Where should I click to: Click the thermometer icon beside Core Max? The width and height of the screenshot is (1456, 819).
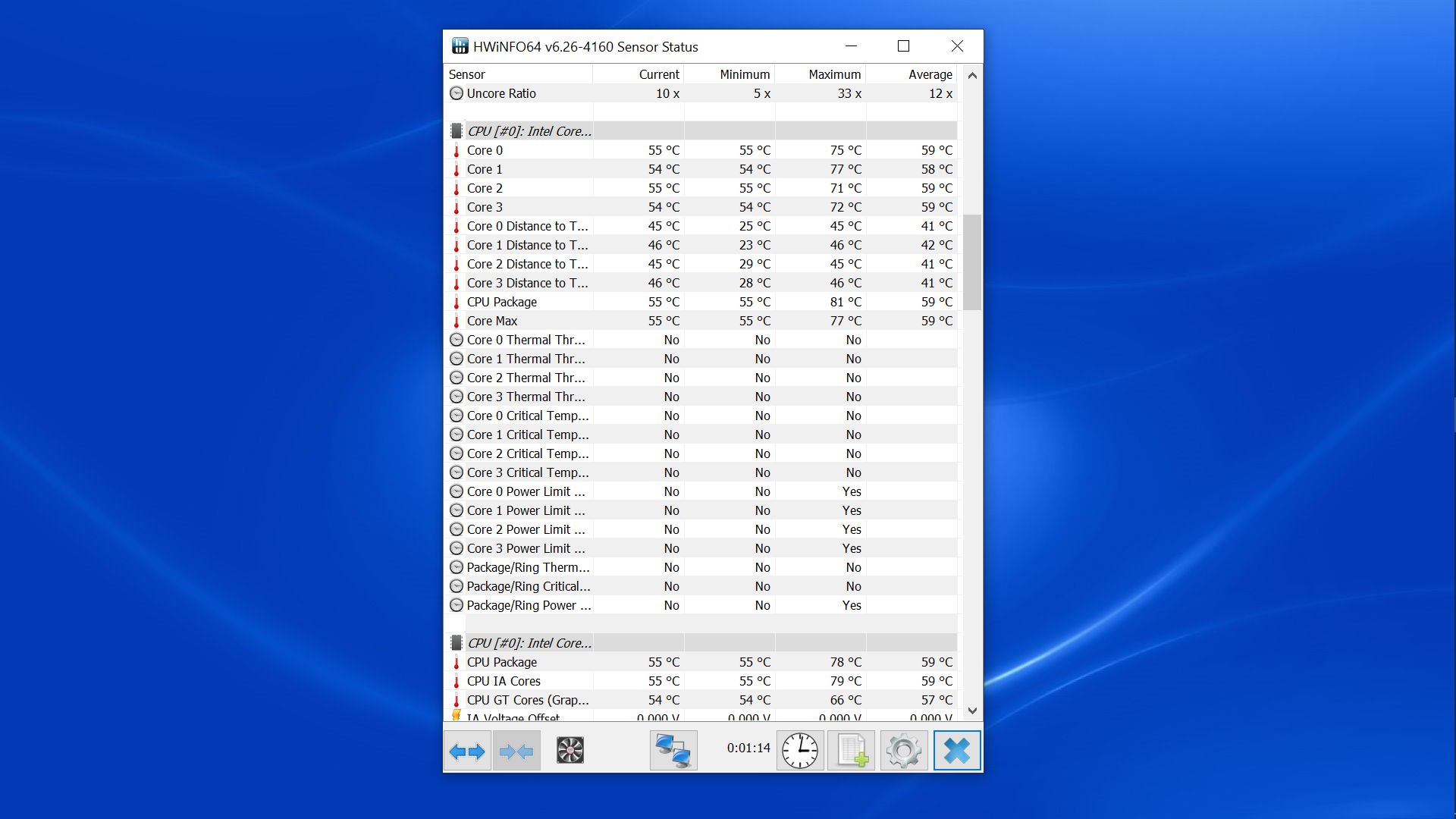coord(457,321)
